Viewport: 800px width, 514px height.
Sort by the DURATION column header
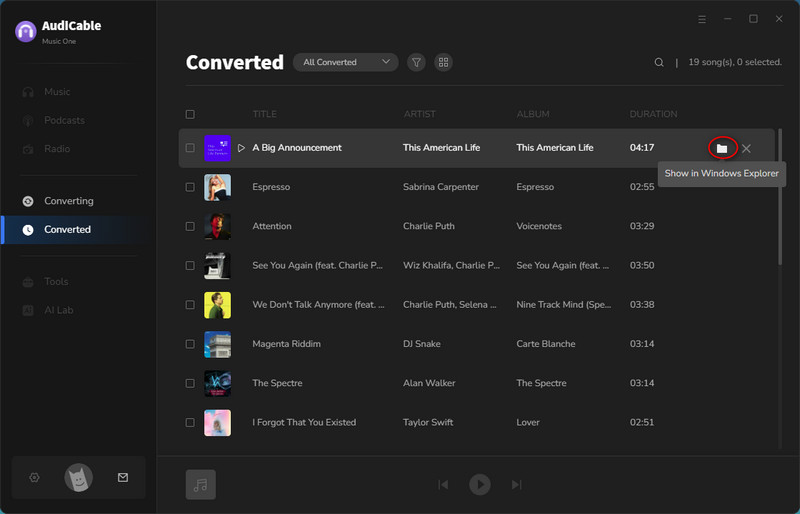point(653,114)
